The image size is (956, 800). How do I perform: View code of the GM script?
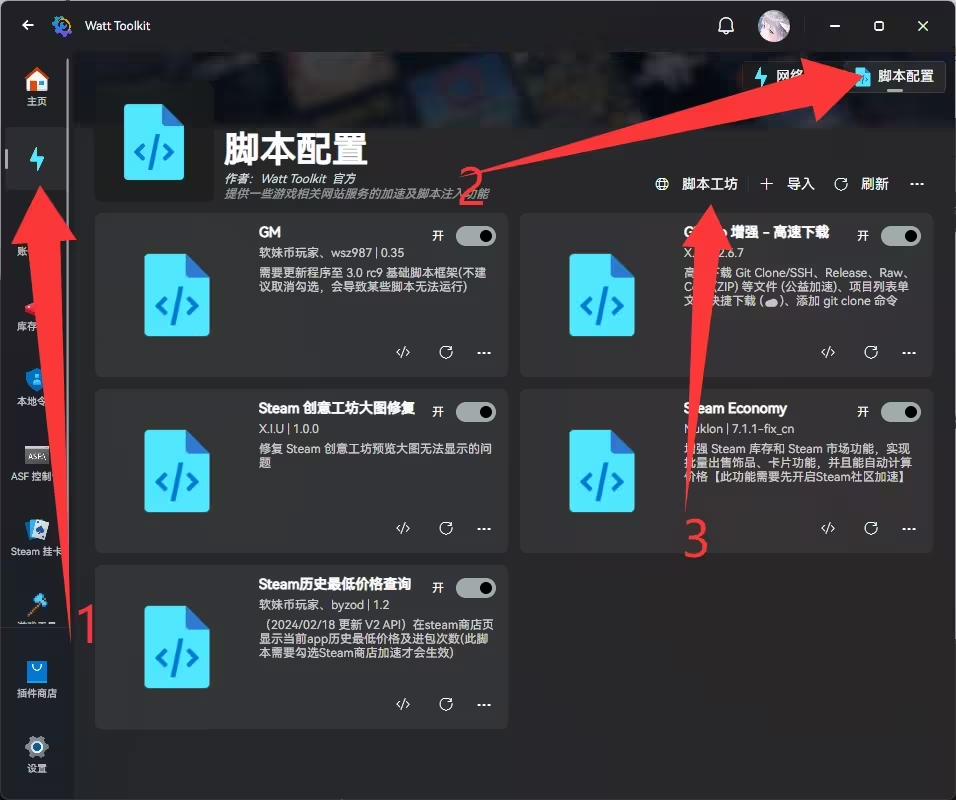(403, 352)
